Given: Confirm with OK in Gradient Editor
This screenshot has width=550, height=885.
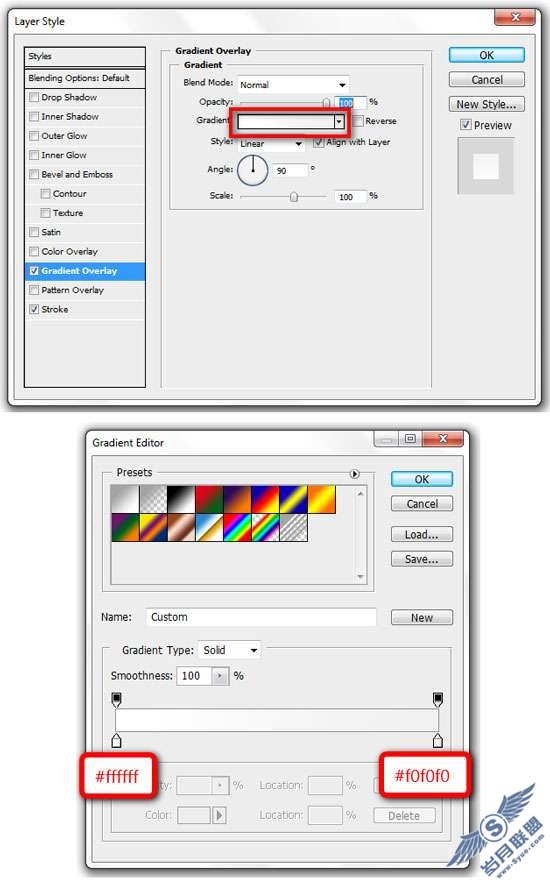Looking at the screenshot, I should [422, 479].
